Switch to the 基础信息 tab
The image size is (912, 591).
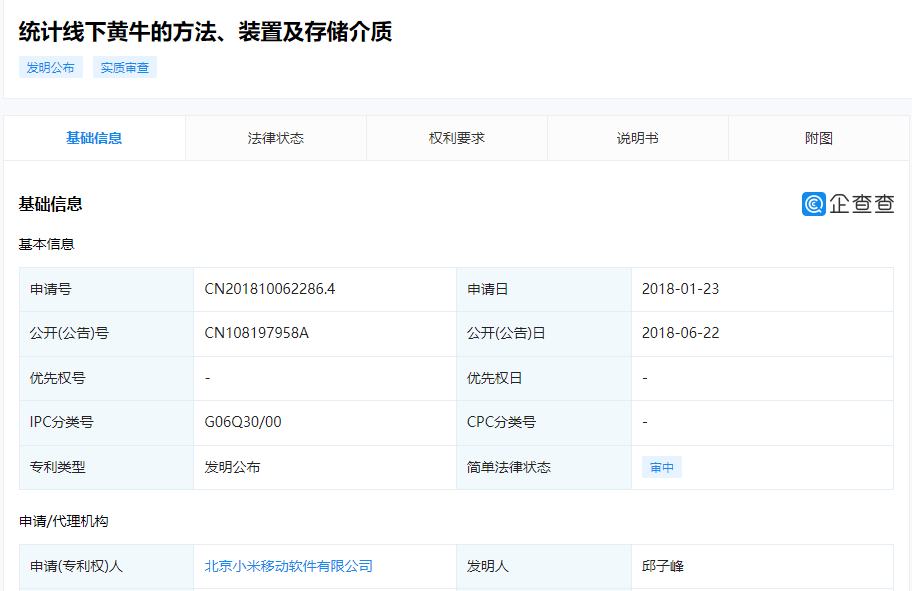click(94, 138)
